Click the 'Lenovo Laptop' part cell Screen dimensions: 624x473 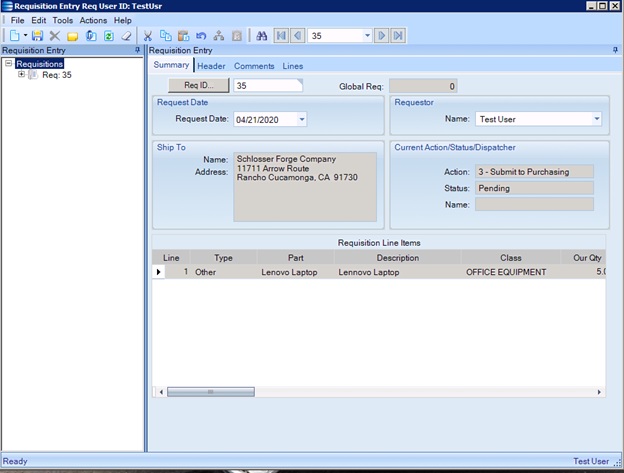coord(296,272)
